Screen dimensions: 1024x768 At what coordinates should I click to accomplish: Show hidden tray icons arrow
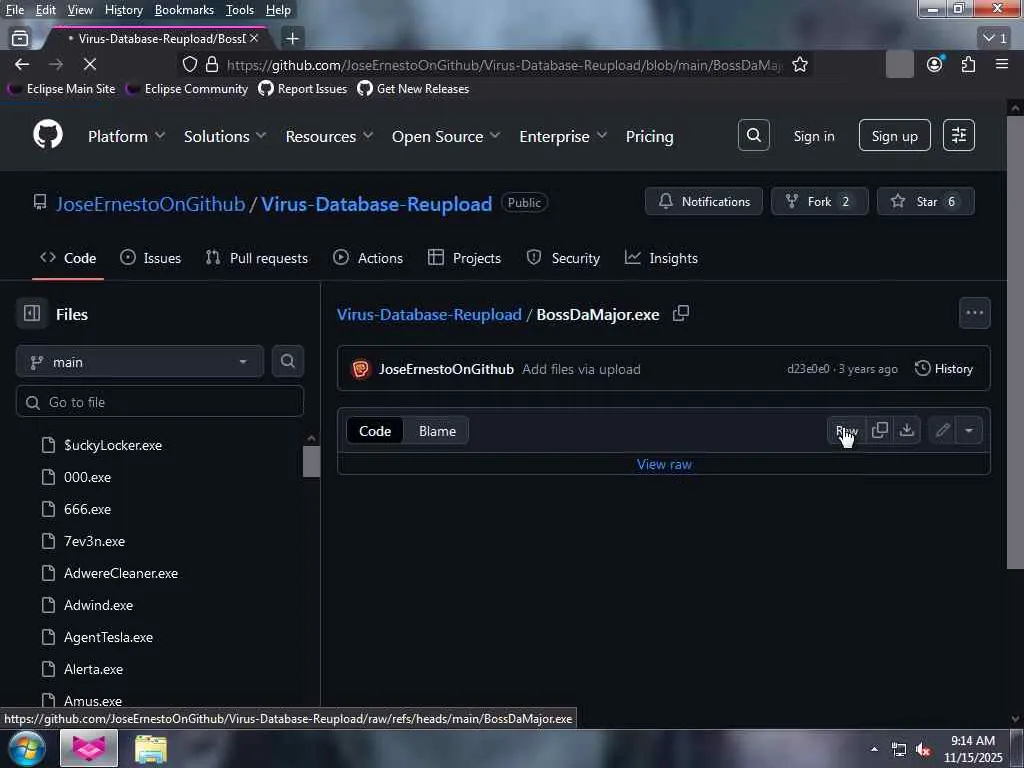(874, 750)
